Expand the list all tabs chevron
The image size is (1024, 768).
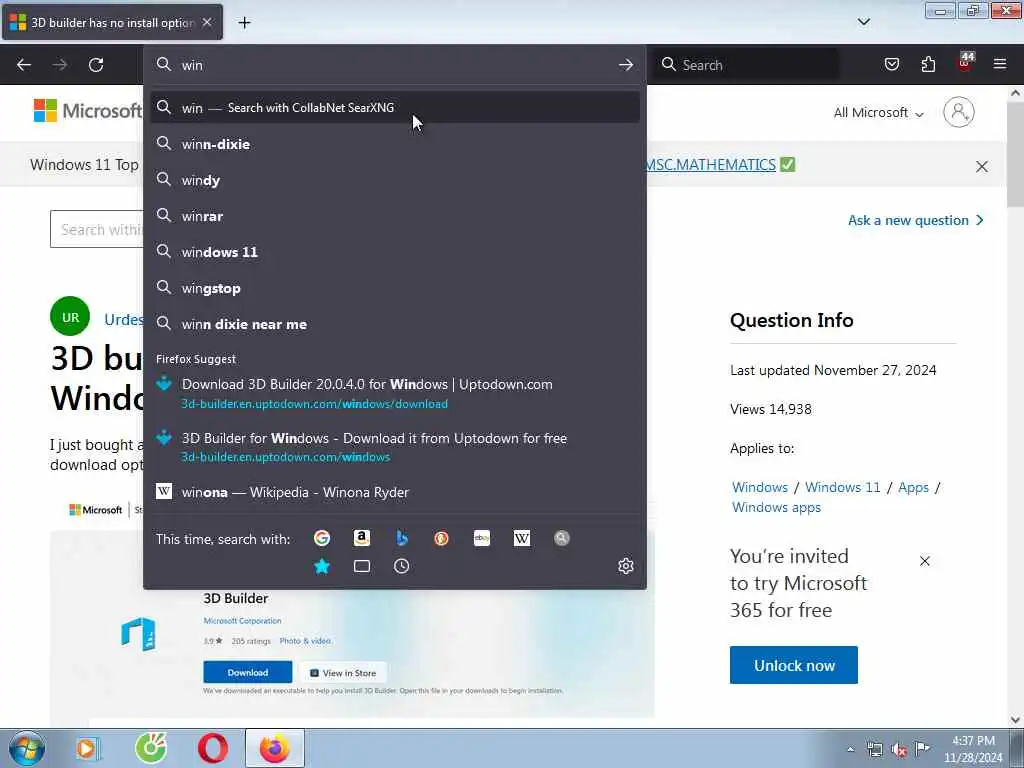pyautogui.click(x=864, y=22)
